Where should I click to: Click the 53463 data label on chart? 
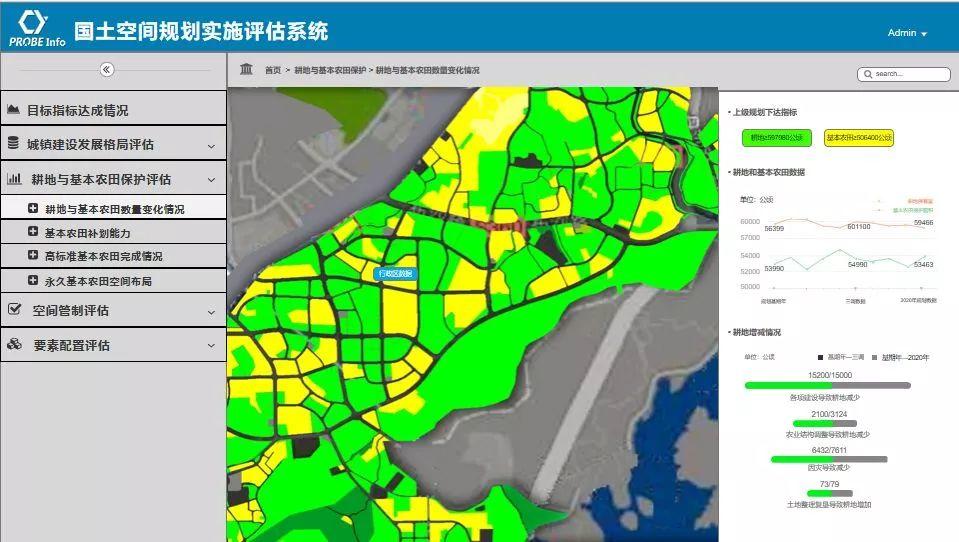[924, 264]
